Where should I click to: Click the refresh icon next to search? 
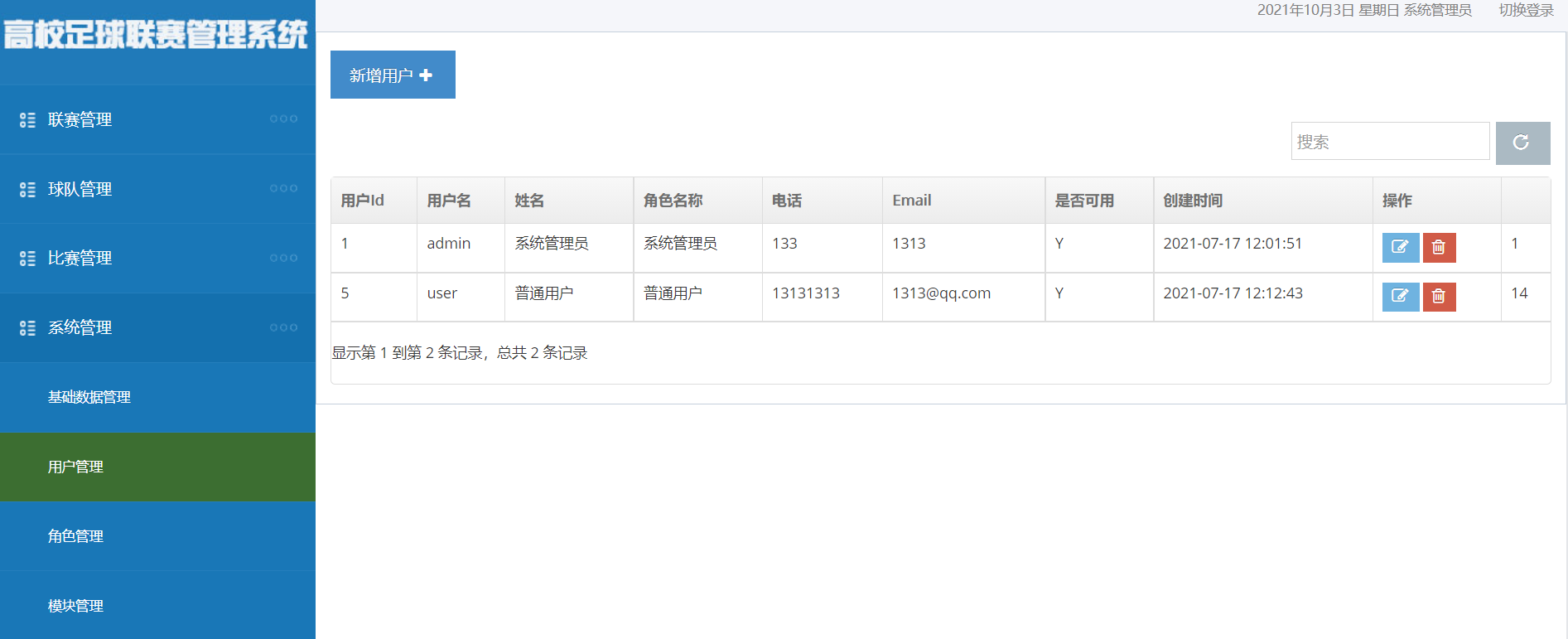(x=1522, y=143)
